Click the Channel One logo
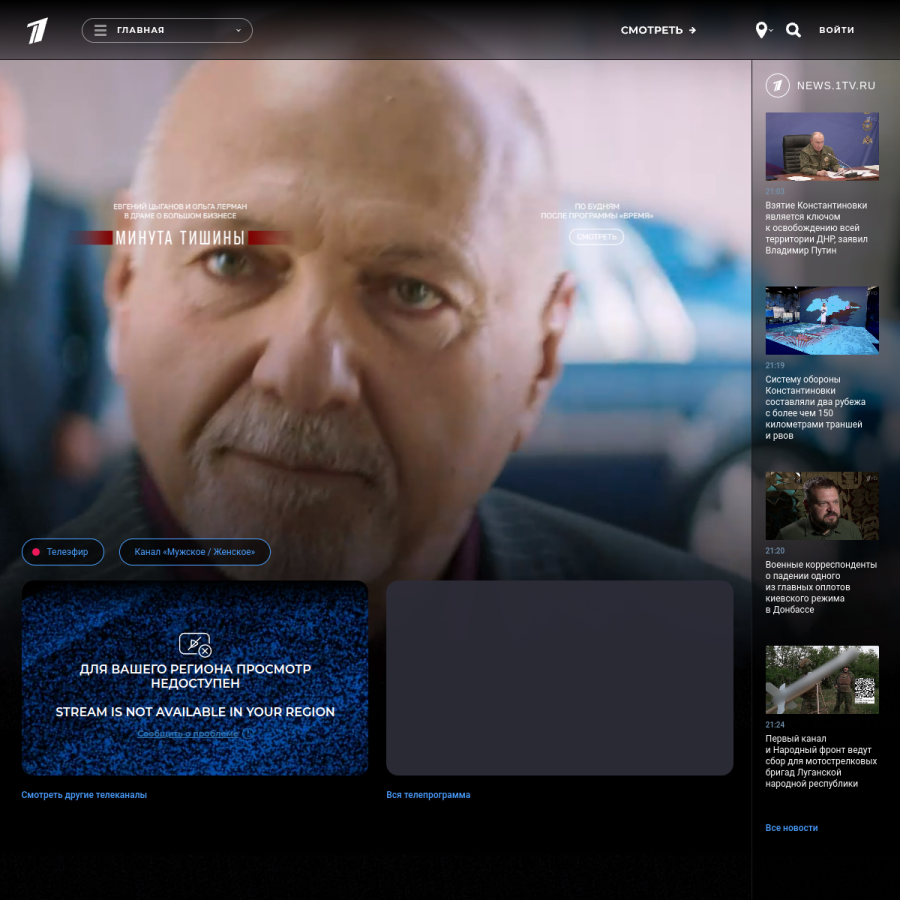This screenshot has width=900, height=900. (x=37, y=30)
